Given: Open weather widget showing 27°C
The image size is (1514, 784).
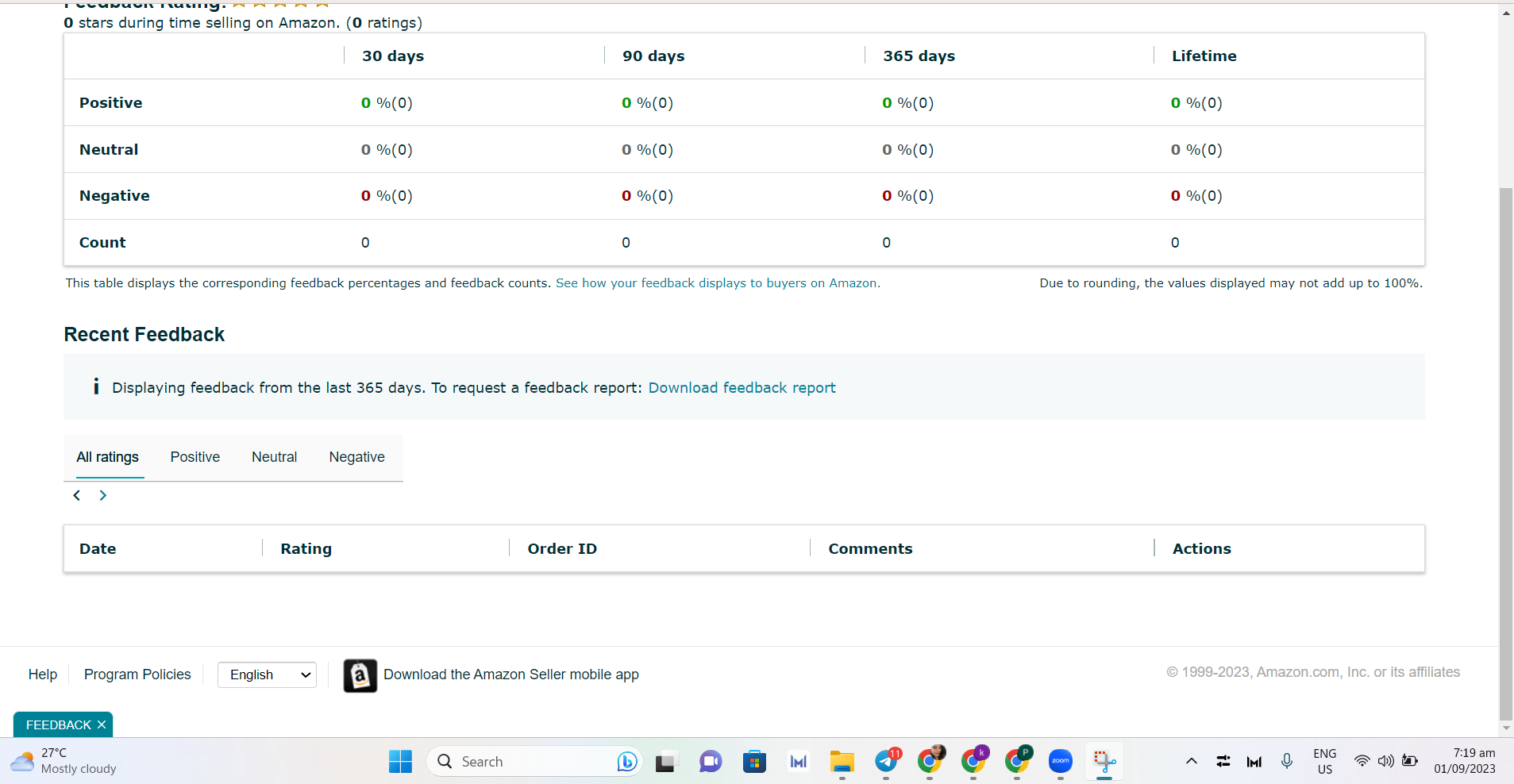Looking at the screenshot, I should (64, 761).
